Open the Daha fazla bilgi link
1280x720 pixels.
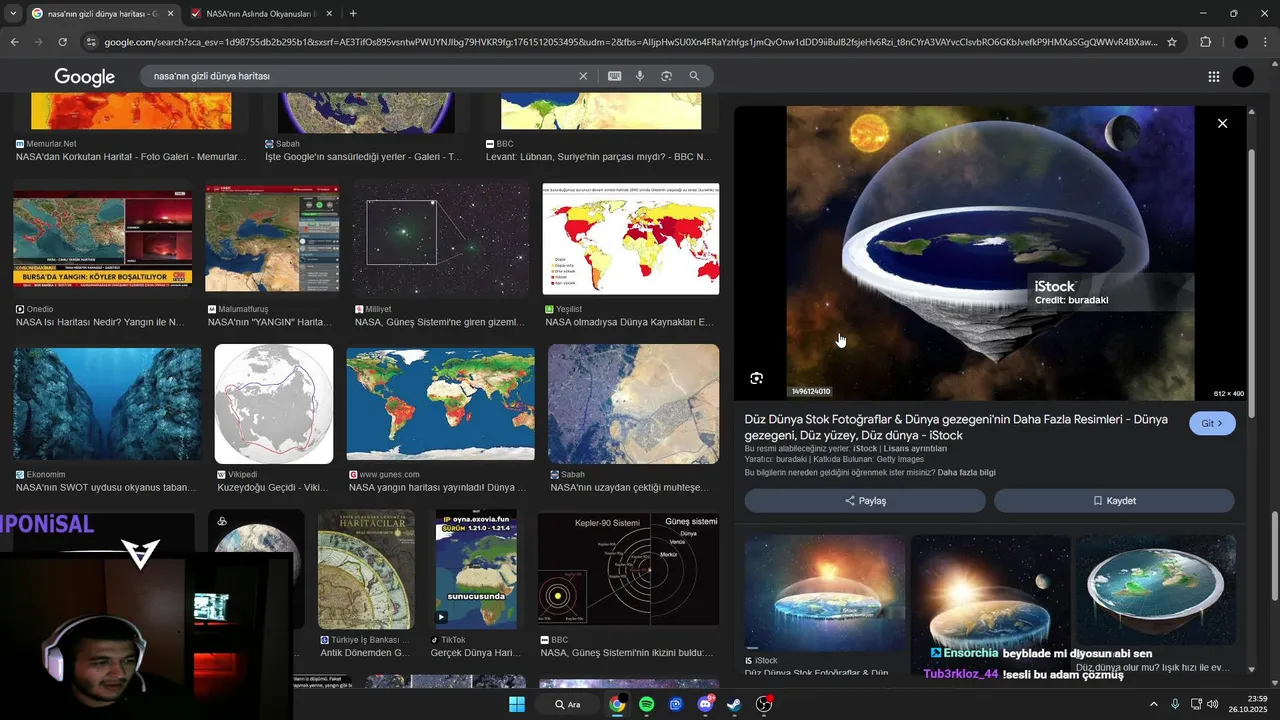point(967,472)
